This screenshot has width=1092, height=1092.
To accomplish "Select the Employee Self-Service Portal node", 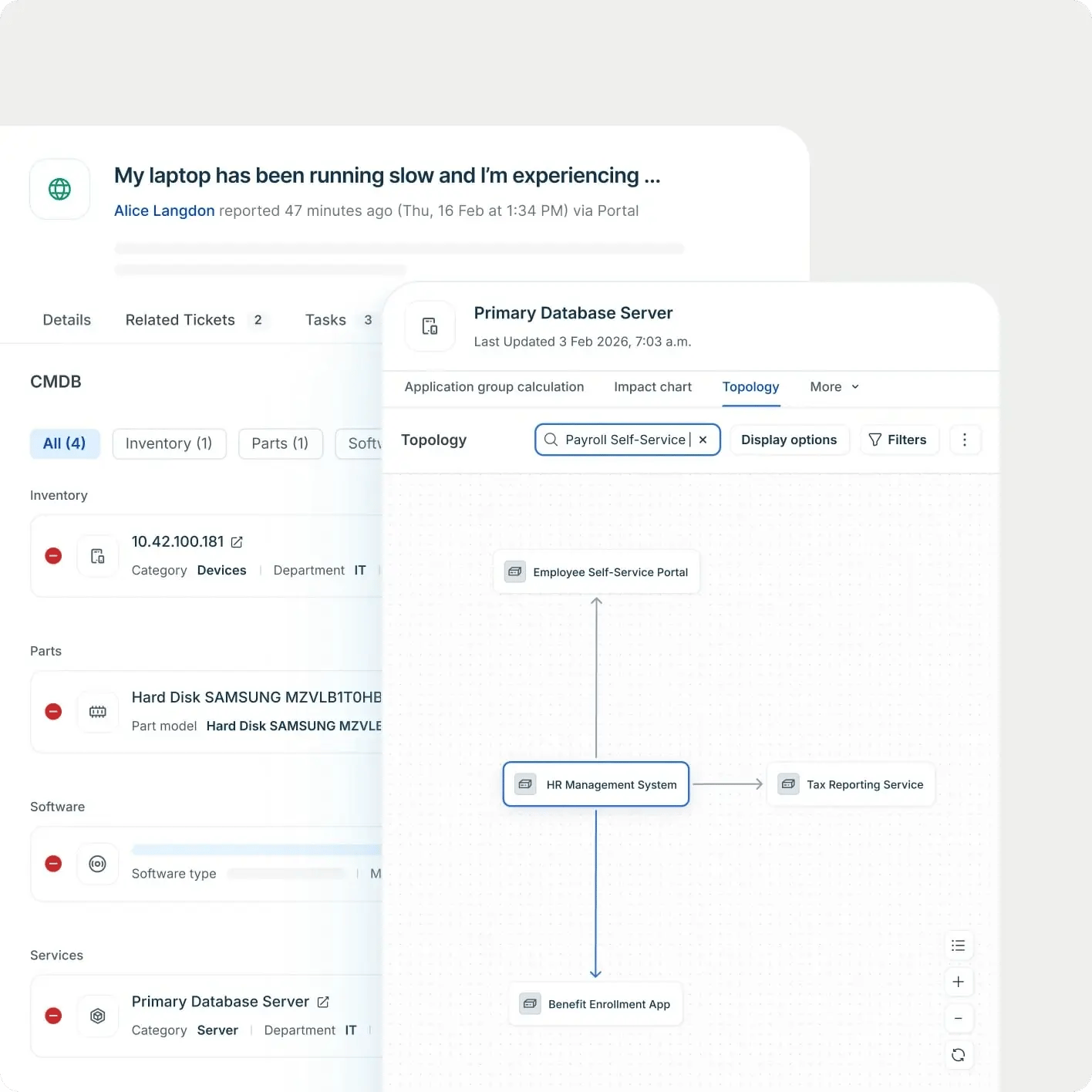I will click(596, 572).
